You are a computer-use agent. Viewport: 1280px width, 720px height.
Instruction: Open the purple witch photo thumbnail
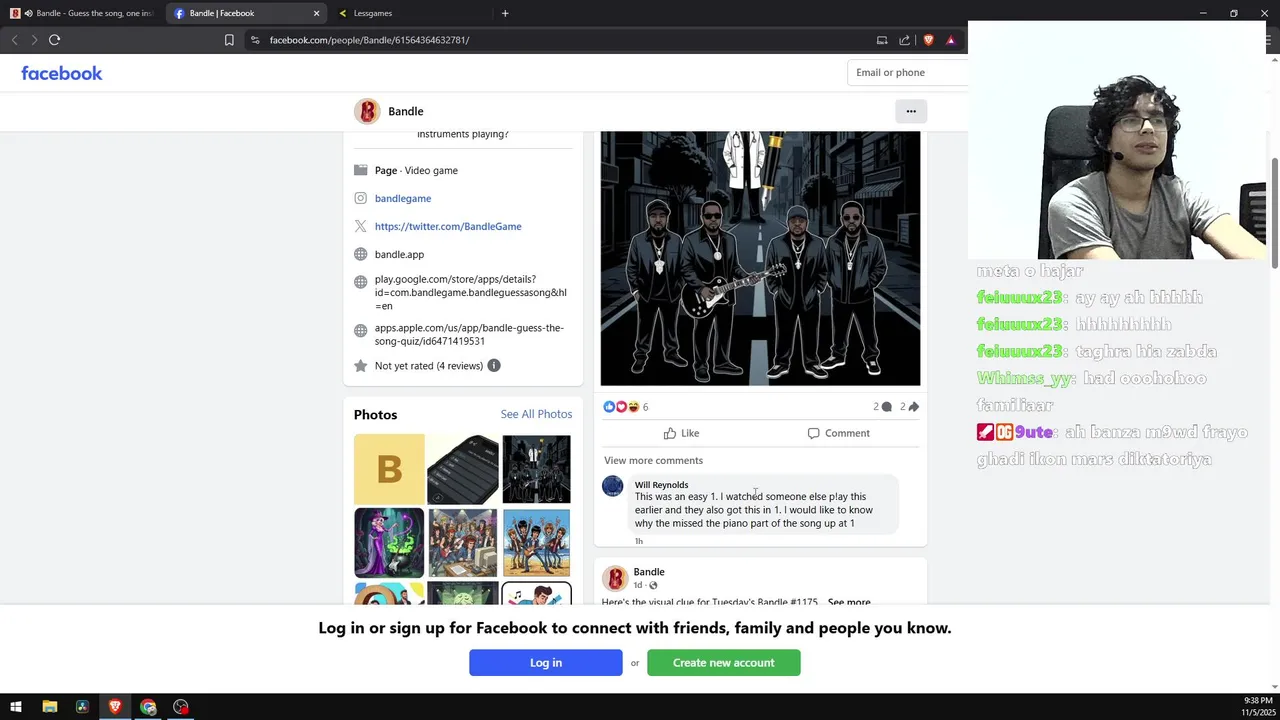[389, 543]
